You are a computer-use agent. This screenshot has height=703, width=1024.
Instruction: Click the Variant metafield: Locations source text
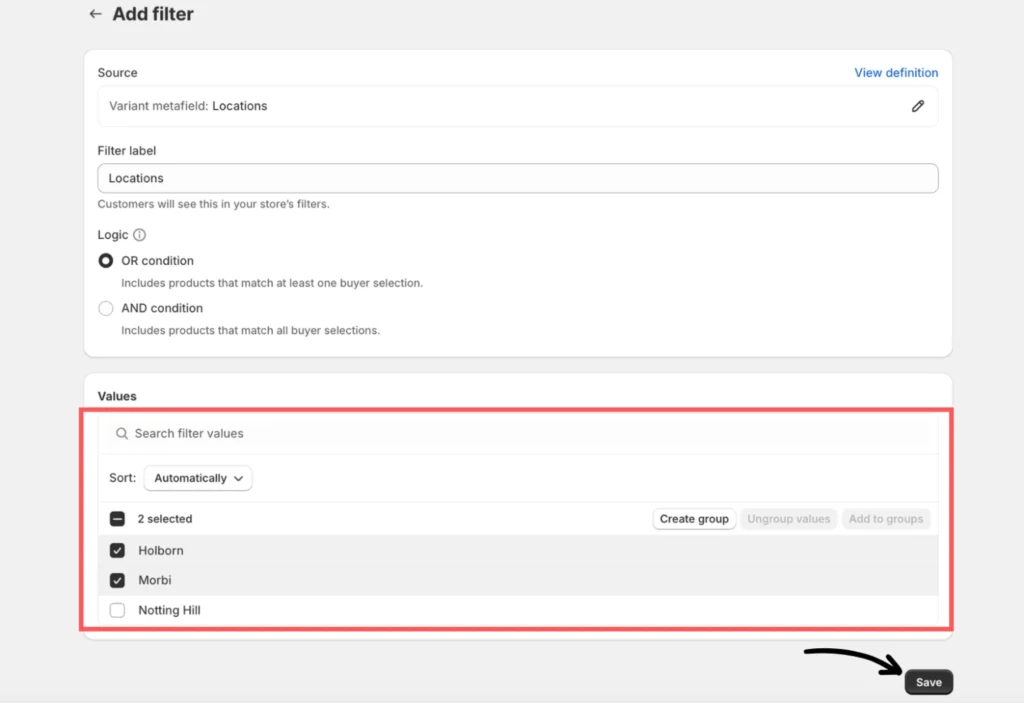point(188,106)
